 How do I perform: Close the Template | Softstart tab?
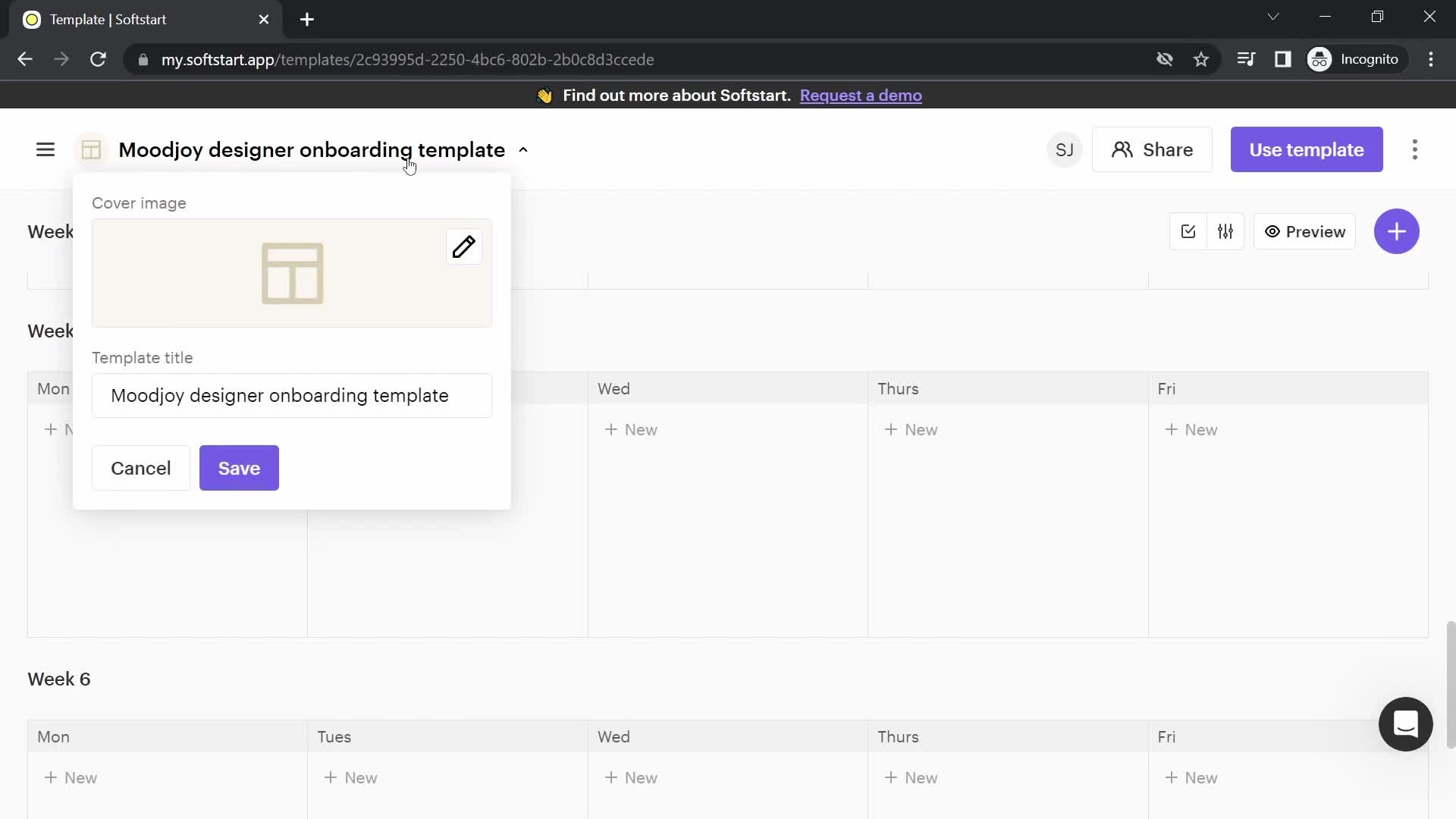pyautogui.click(x=264, y=20)
